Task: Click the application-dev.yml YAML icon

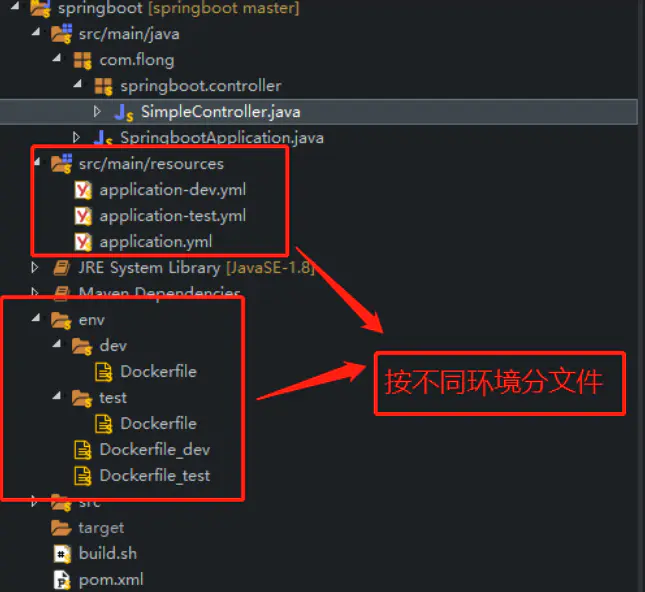Action: click(83, 190)
